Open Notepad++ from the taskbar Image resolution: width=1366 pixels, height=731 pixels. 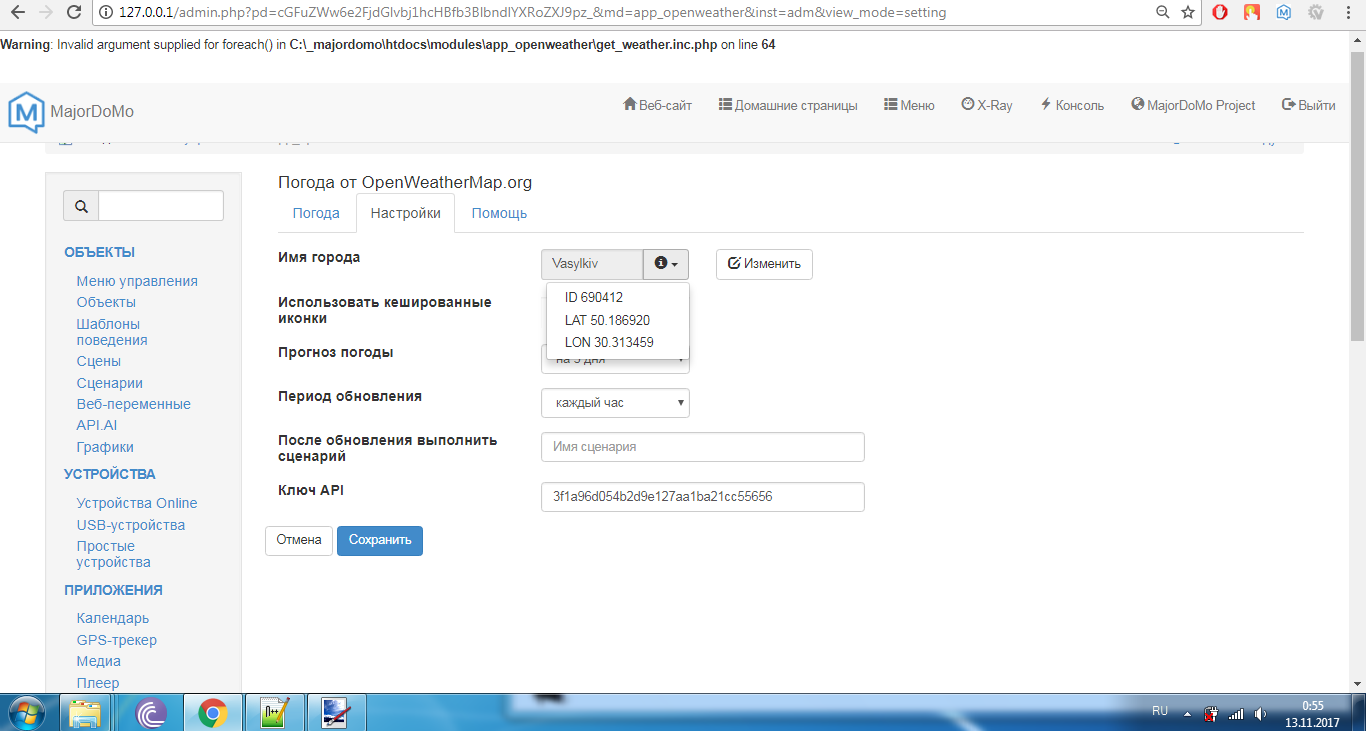tap(273, 713)
